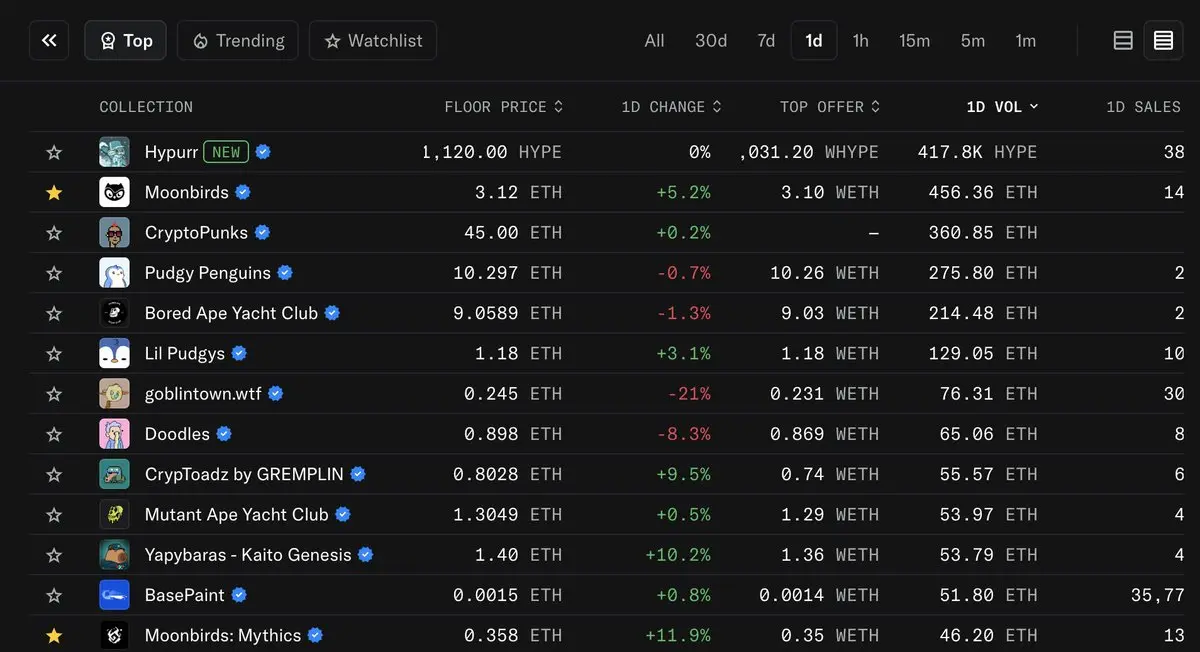Image resolution: width=1200 pixels, height=652 pixels.
Task: Open the Yapybaras - Kaito Genesis link
Action: click(x=248, y=555)
